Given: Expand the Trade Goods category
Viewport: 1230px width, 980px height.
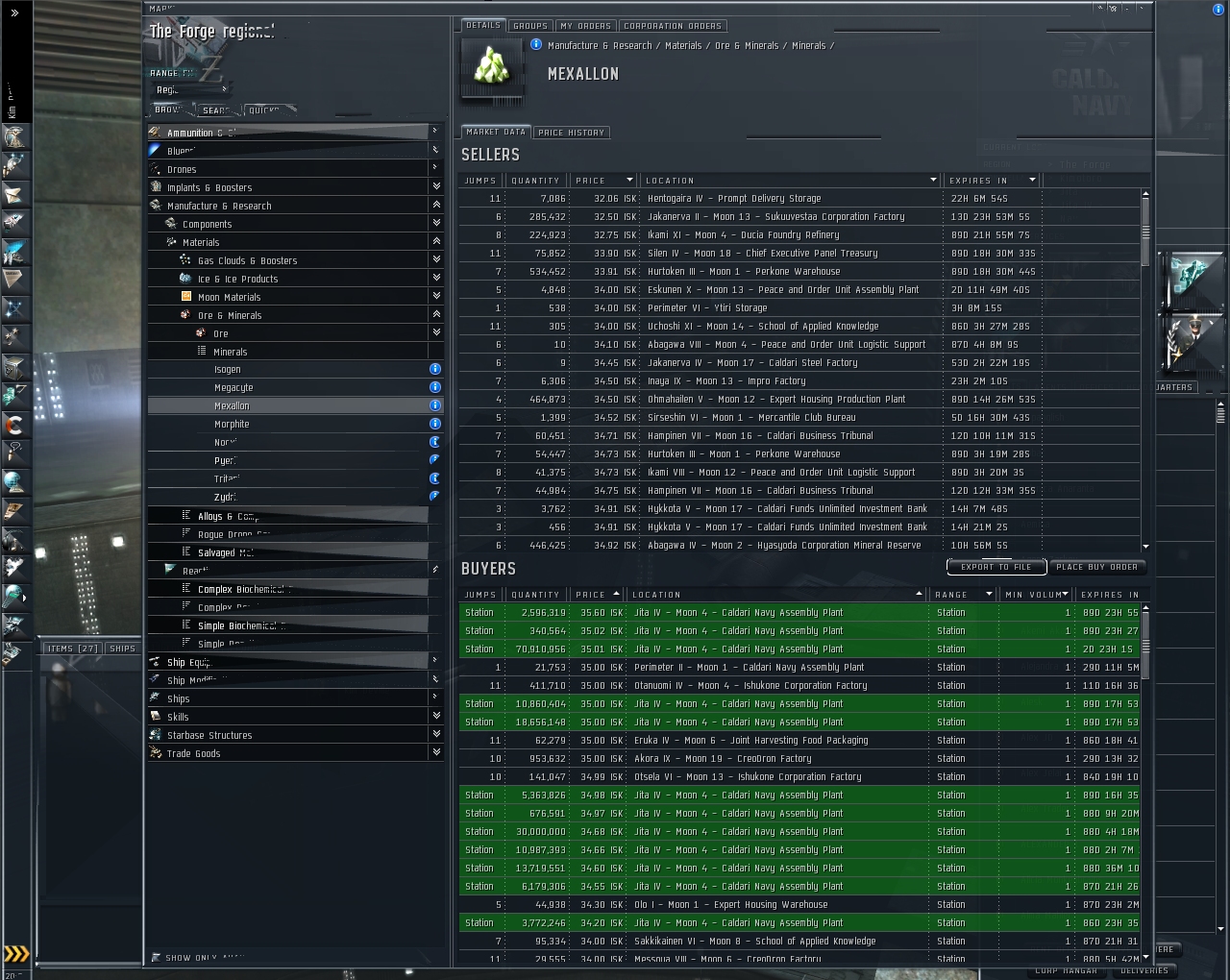Looking at the screenshot, I should tap(436, 752).
